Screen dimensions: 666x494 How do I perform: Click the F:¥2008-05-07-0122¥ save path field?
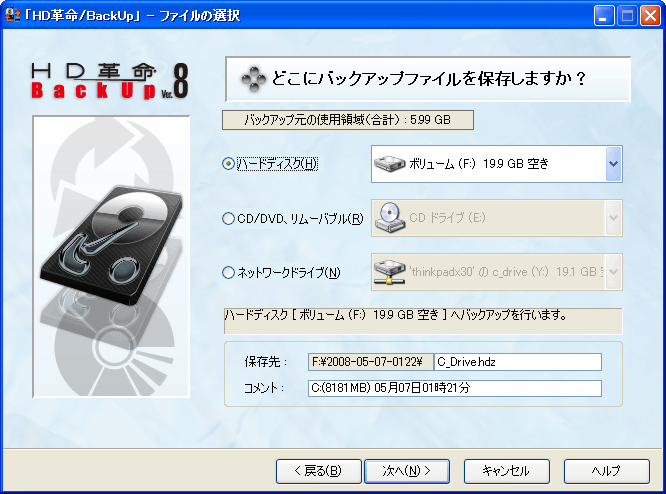pyautogui.click(x=370, y=362)
